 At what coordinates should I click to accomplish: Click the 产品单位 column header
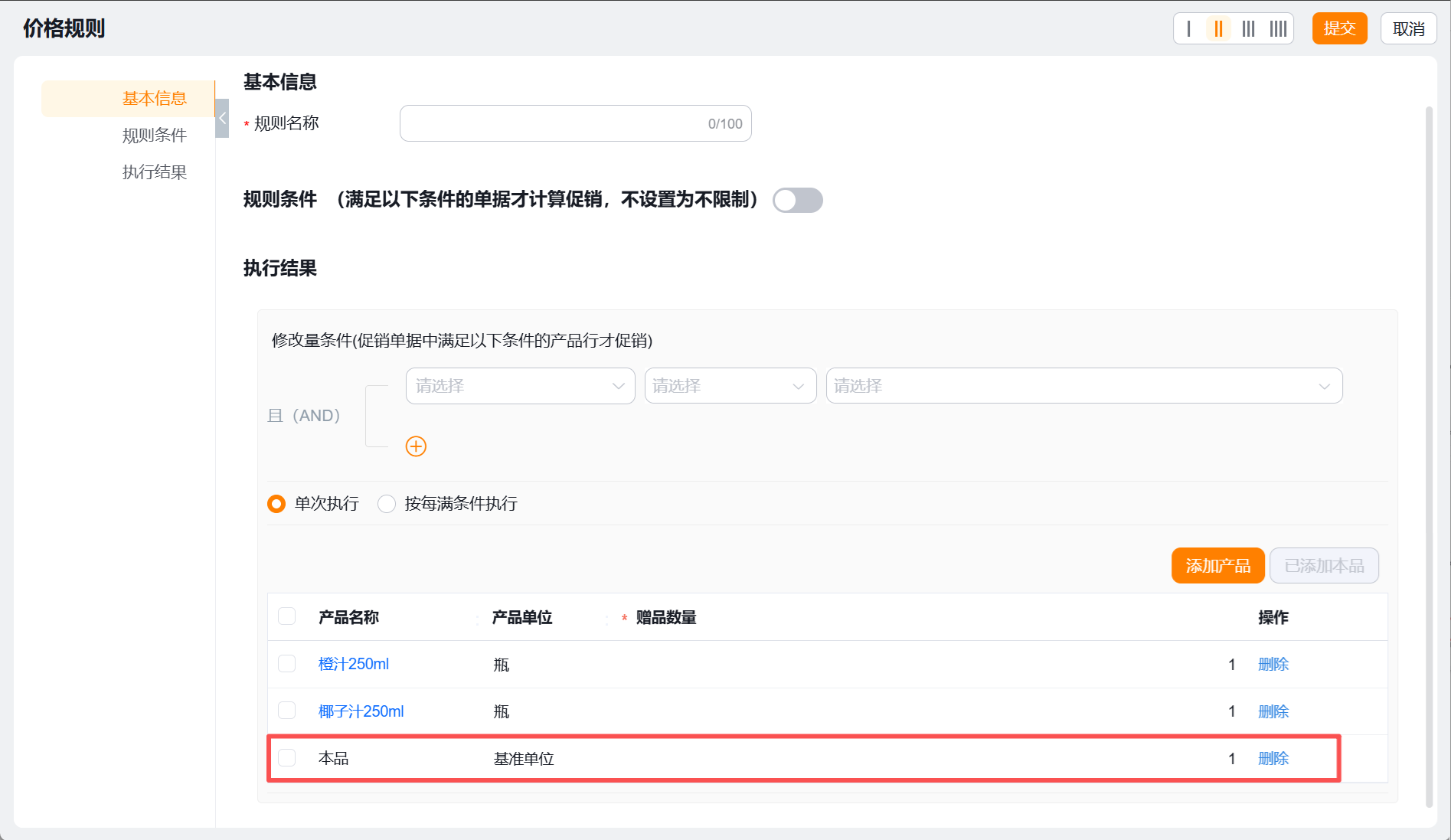point(522,617)
